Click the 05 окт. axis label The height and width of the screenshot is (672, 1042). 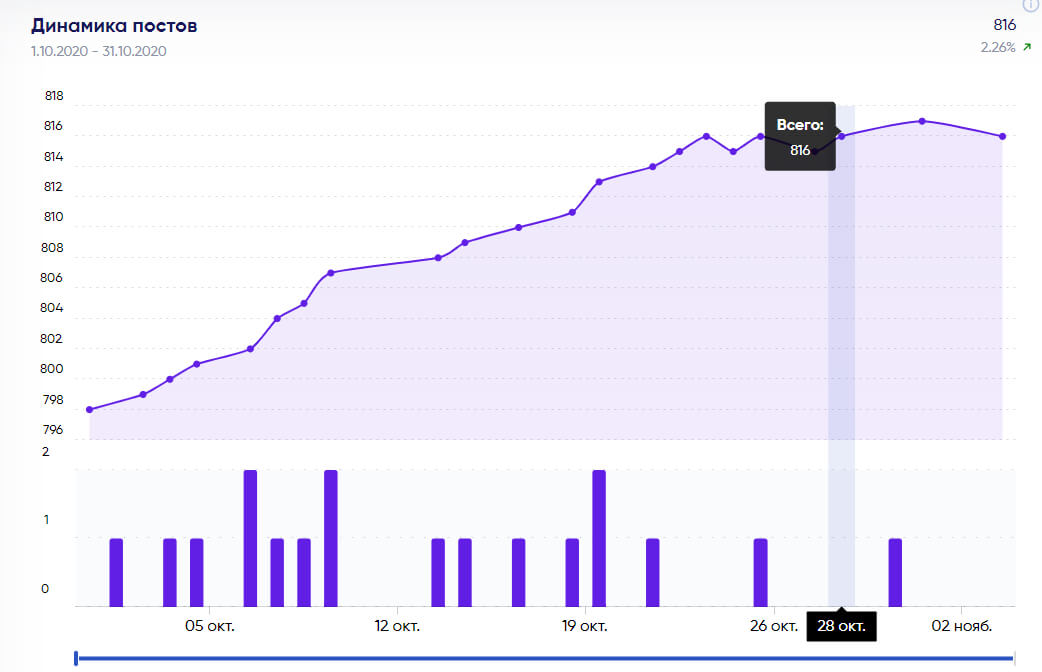click(209, 627)
